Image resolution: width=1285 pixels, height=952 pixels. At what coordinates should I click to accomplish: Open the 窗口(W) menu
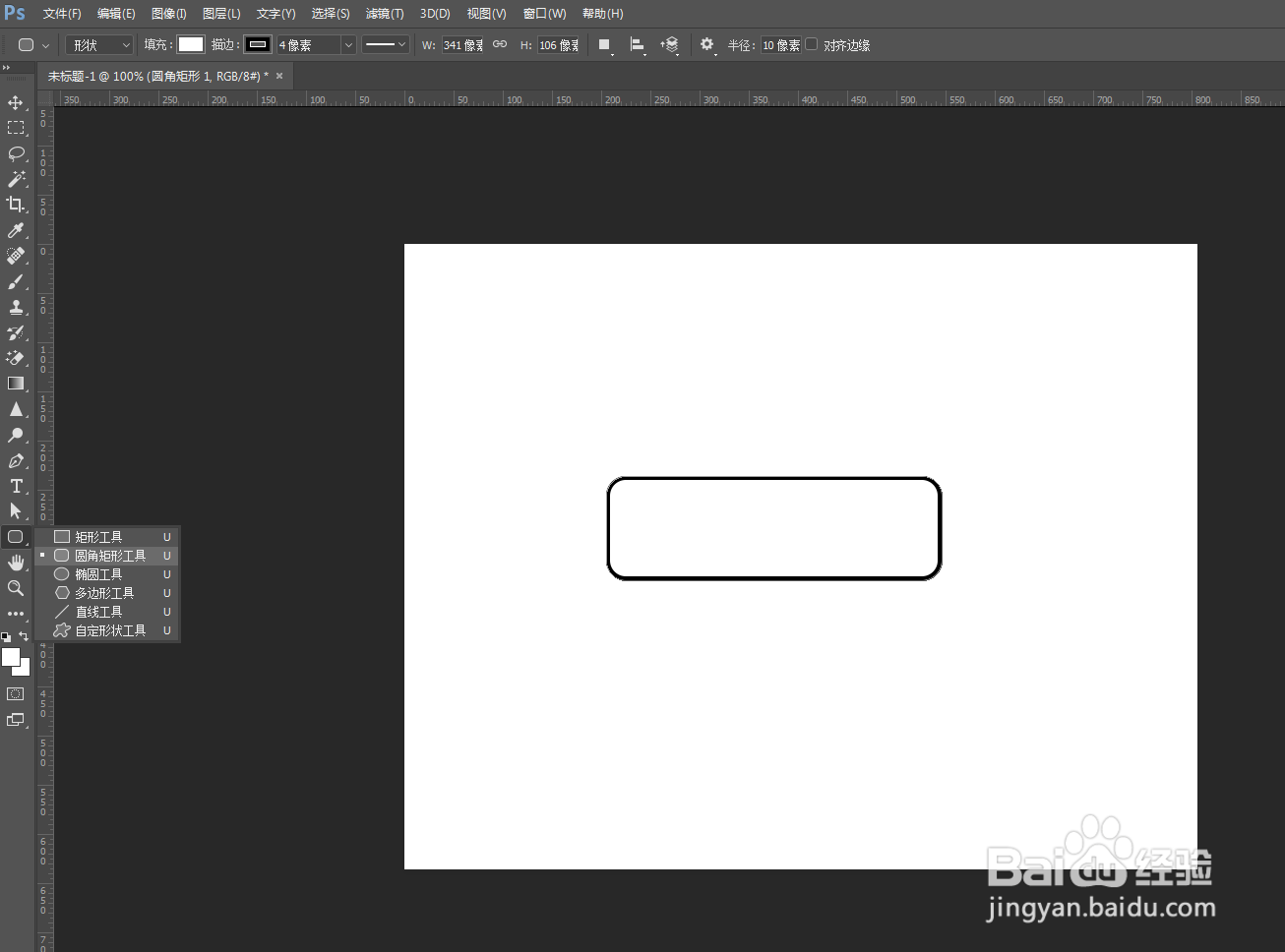point(544,14)
